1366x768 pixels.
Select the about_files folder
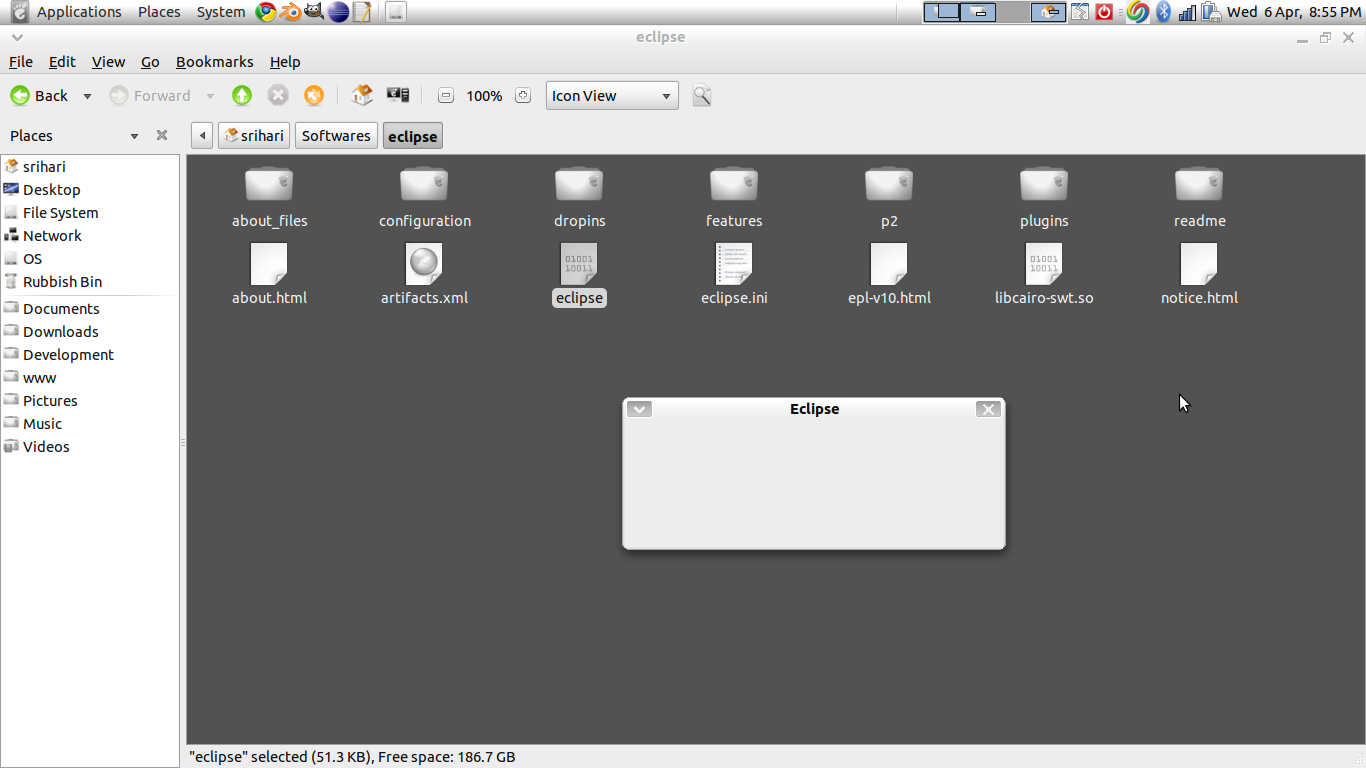click(269, 197)
